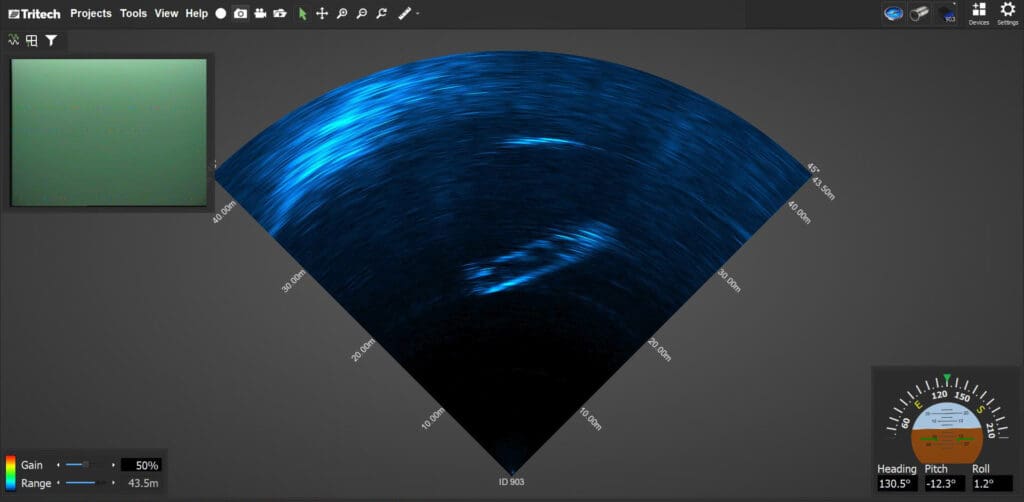
Task: Click the first magnifier zoom icon
Action: (342, 14)
